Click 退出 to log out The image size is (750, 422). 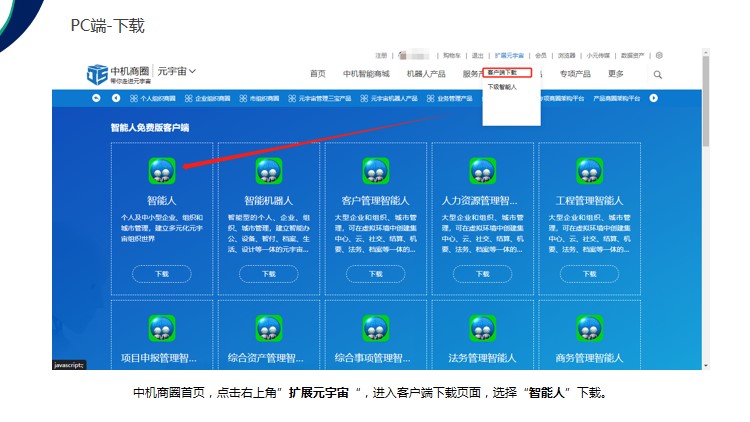click(x=477, y=56)
